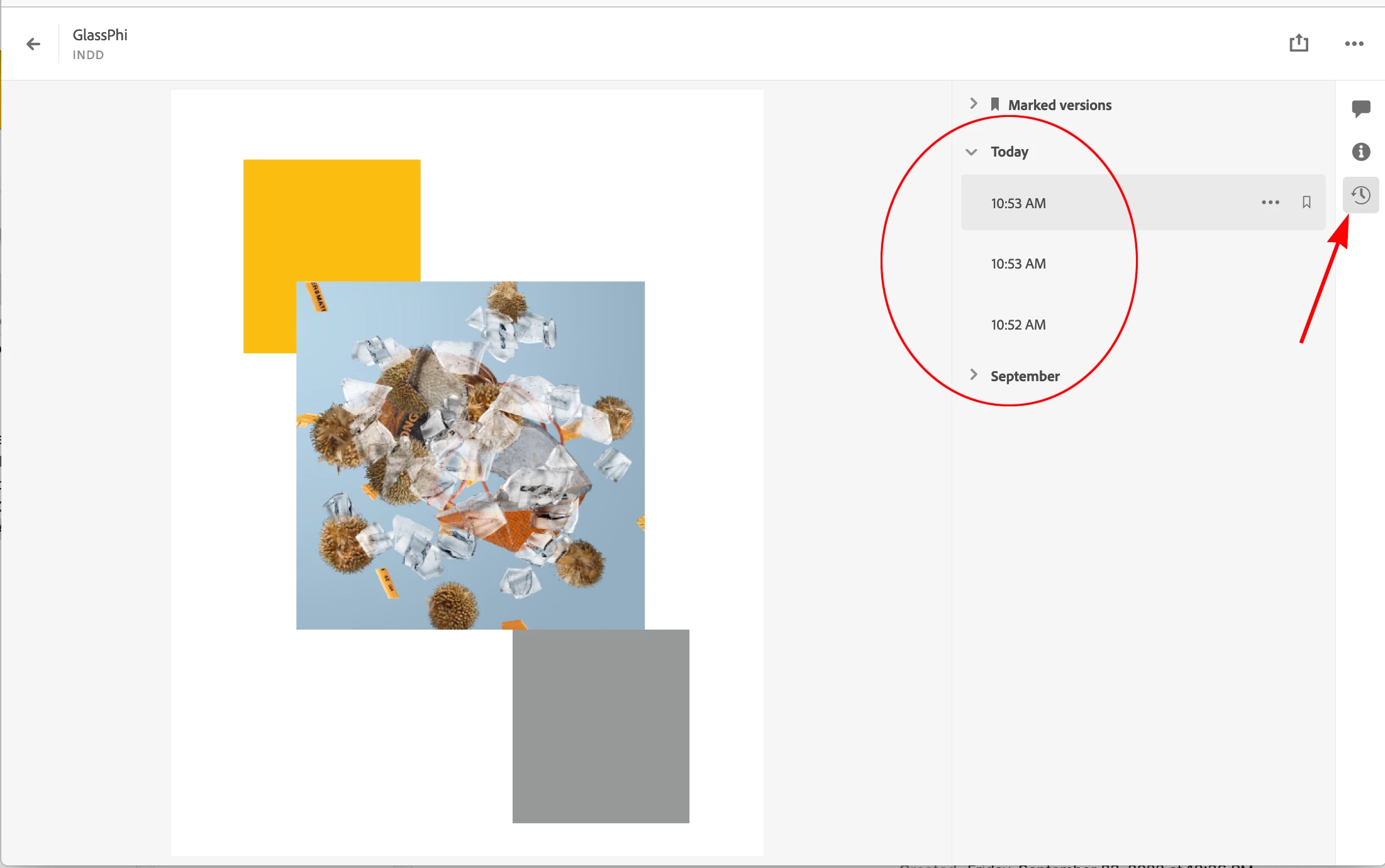
Task: Open the top-right more options menu
Action: point(1354,43)
